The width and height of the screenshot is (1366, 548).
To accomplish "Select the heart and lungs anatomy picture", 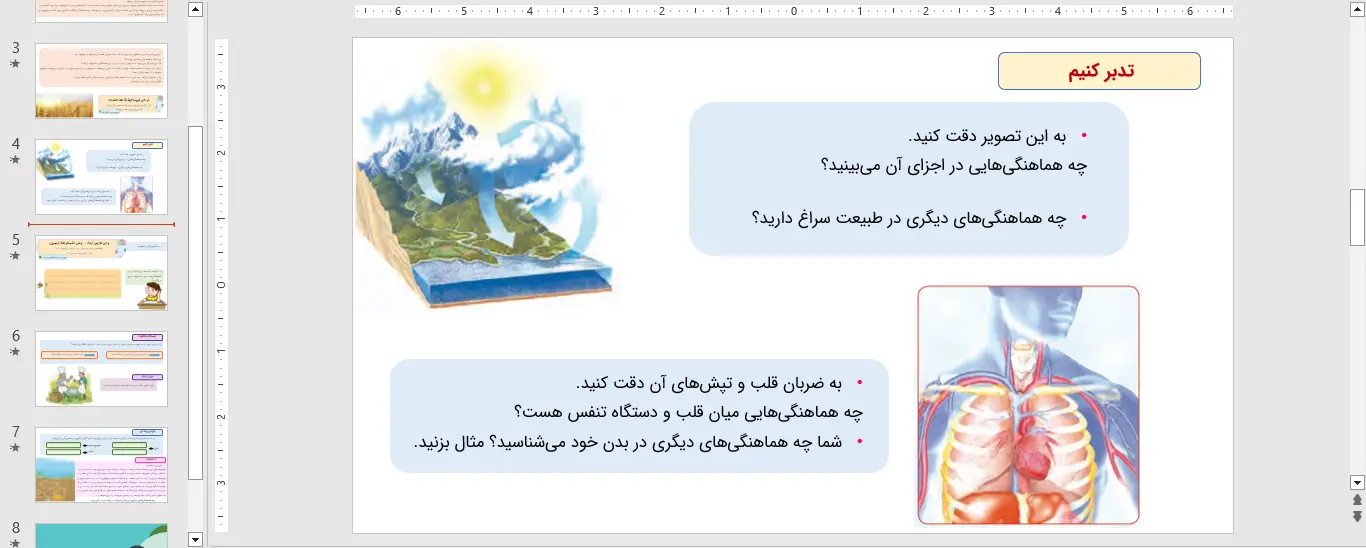I will pyautogui.click(x=1028, y=405).
